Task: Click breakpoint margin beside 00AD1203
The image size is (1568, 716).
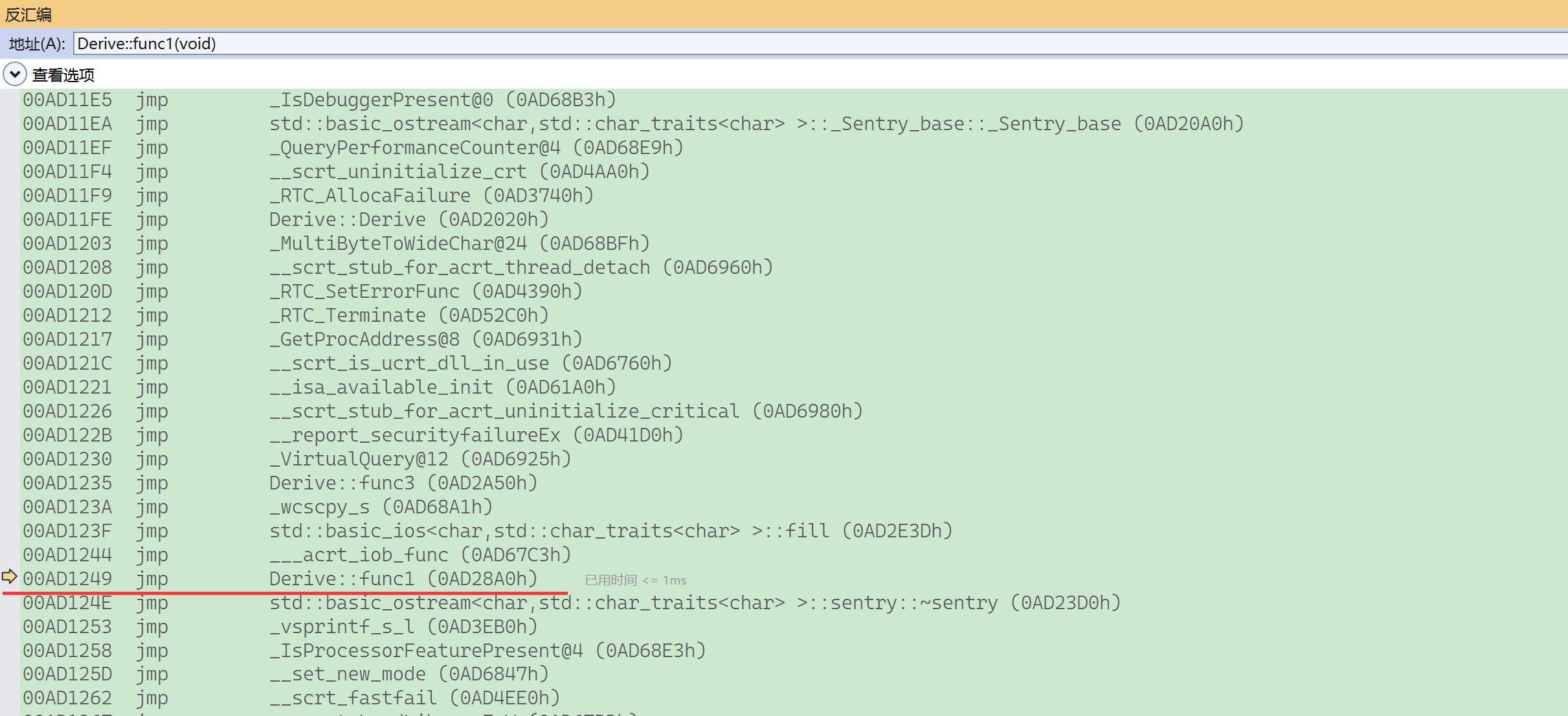Action: 9,243
